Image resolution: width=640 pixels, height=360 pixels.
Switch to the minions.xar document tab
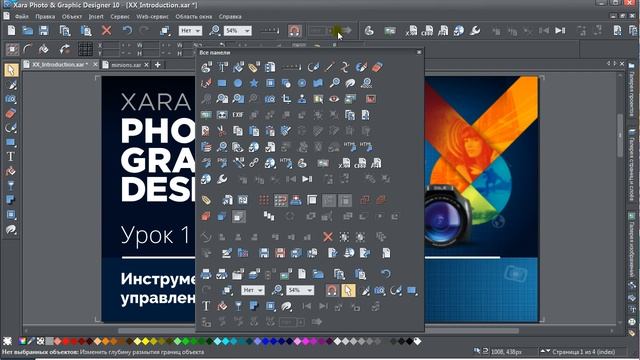pyautogui.click(x=126, y=65)
